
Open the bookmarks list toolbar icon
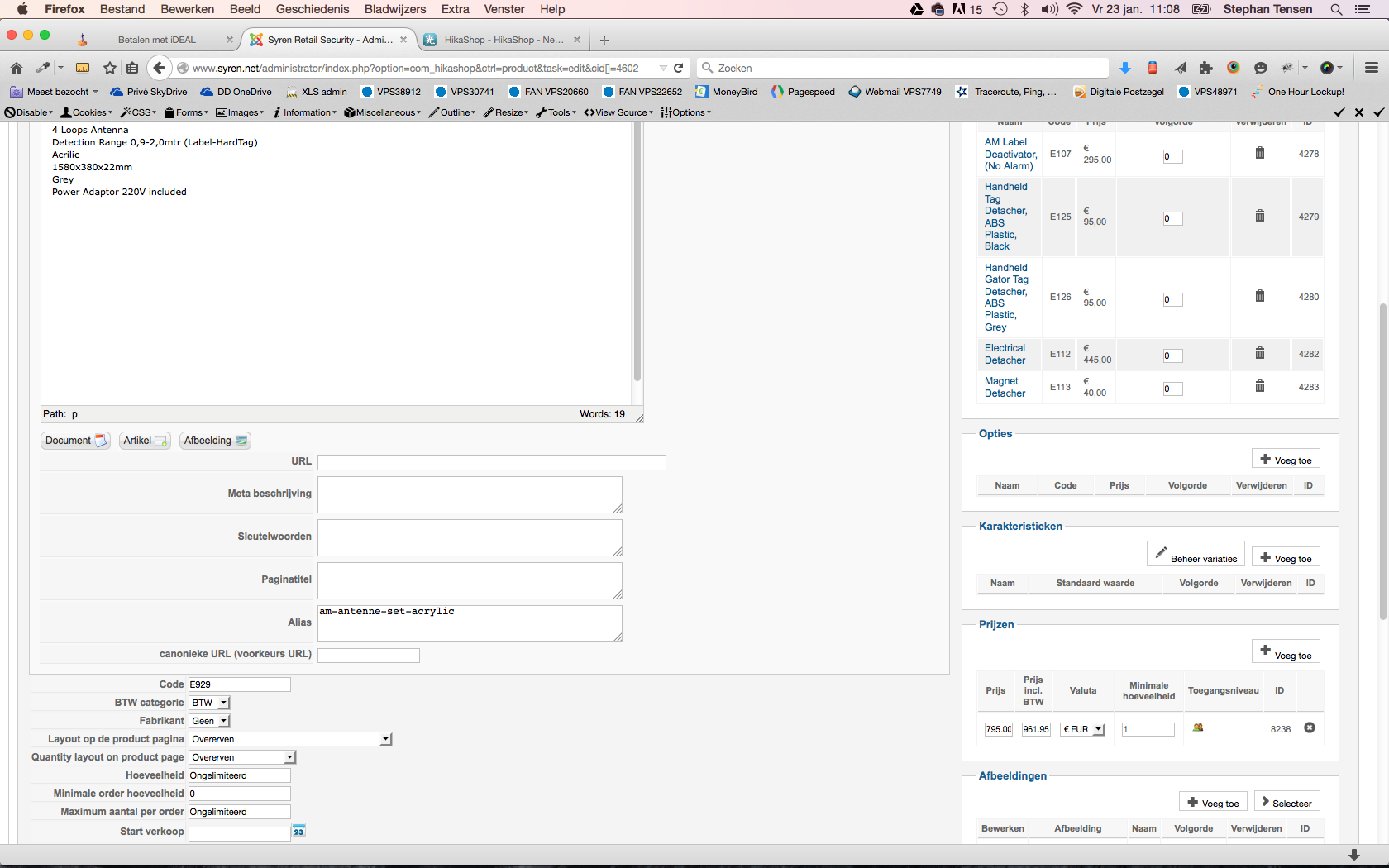click(132, 68)
